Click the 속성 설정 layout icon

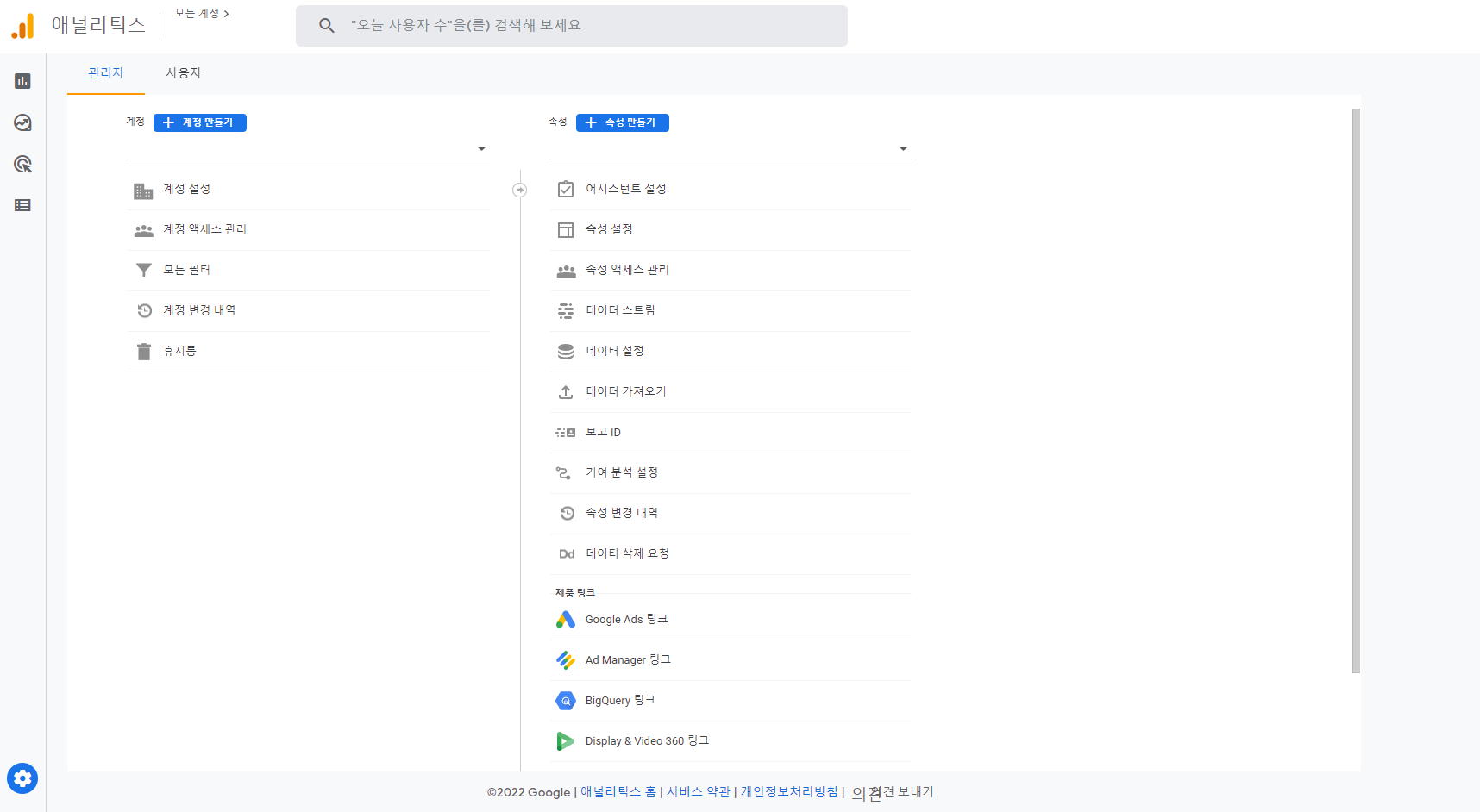click(x=566, y=230)
